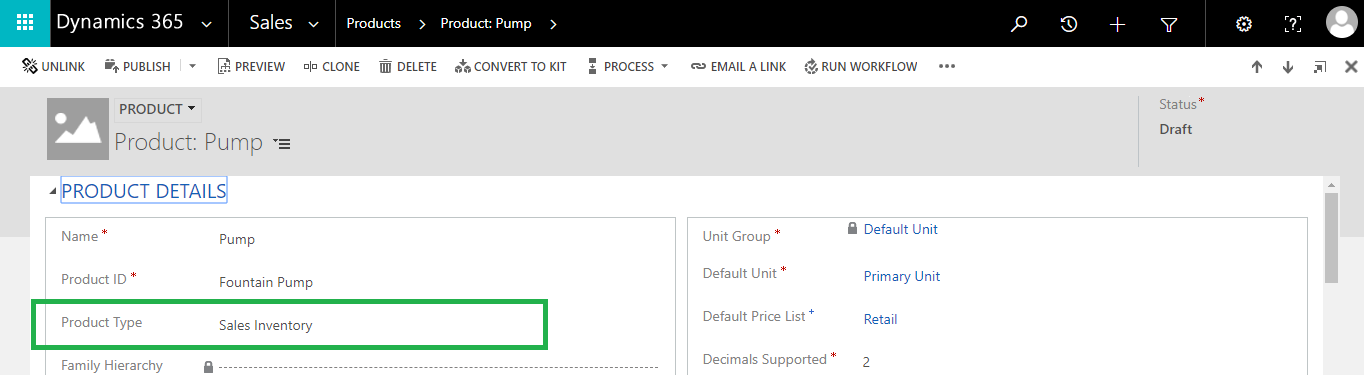Click the Unlink command

[x=54, y=67]
